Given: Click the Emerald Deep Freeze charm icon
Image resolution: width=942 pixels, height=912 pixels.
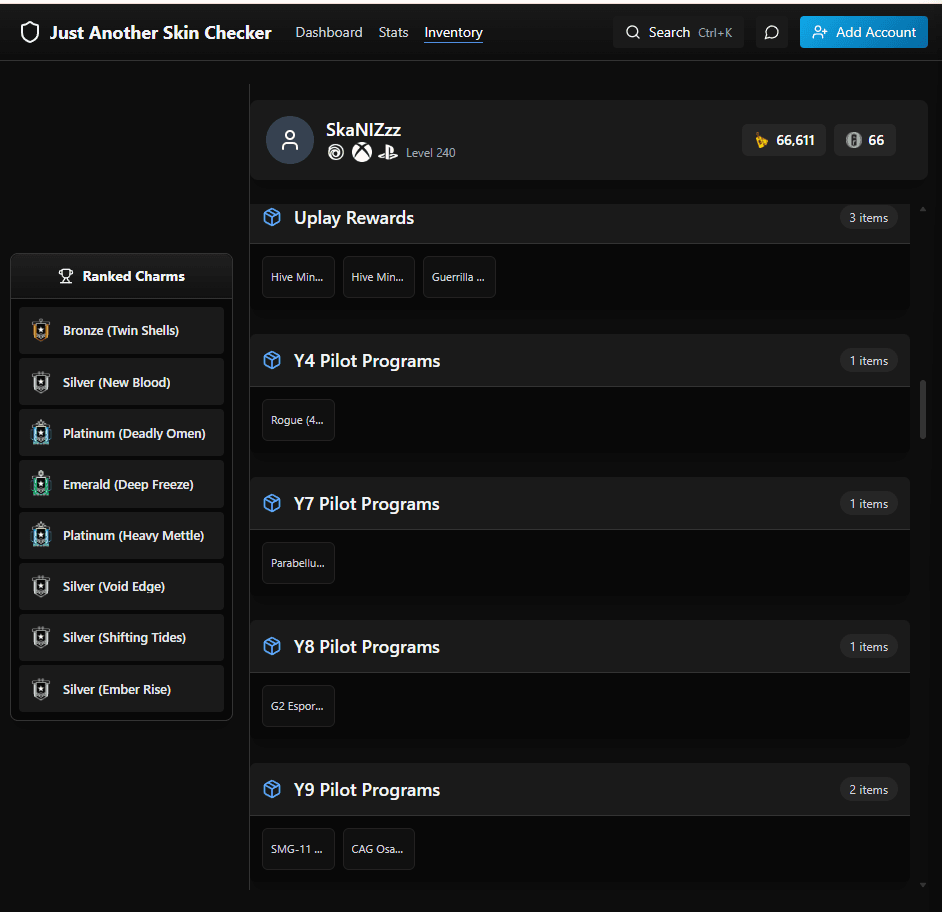Looking at the screenshot, I should tap(41, 484).
